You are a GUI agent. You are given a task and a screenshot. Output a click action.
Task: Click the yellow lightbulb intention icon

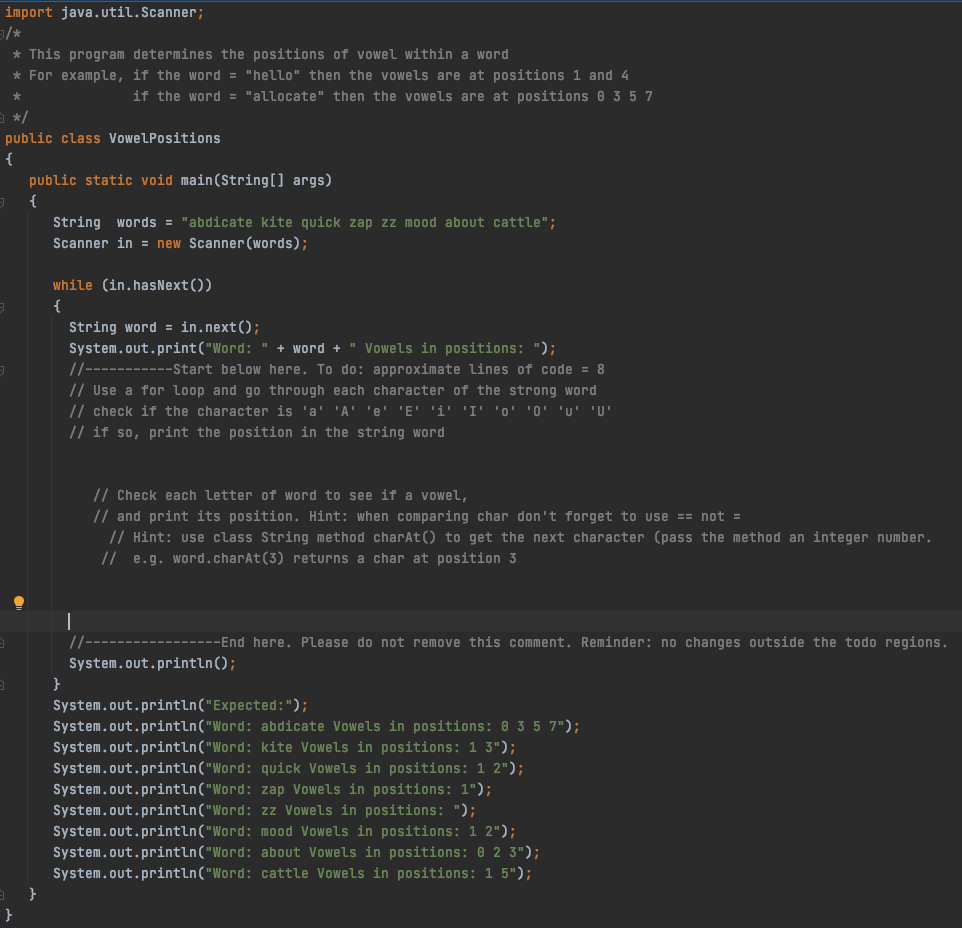coord(18,602)
